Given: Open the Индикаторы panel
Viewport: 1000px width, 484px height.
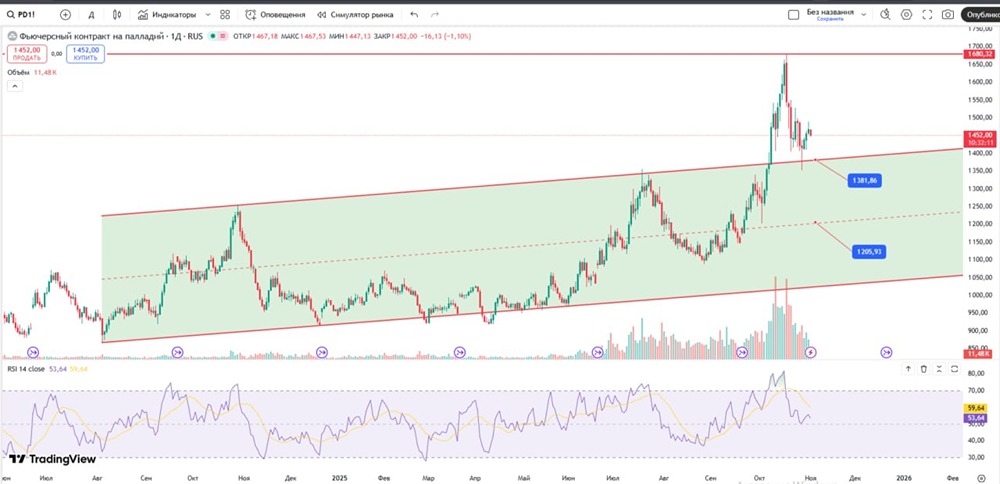Looking at the screenshot, I should click(167, 14).
